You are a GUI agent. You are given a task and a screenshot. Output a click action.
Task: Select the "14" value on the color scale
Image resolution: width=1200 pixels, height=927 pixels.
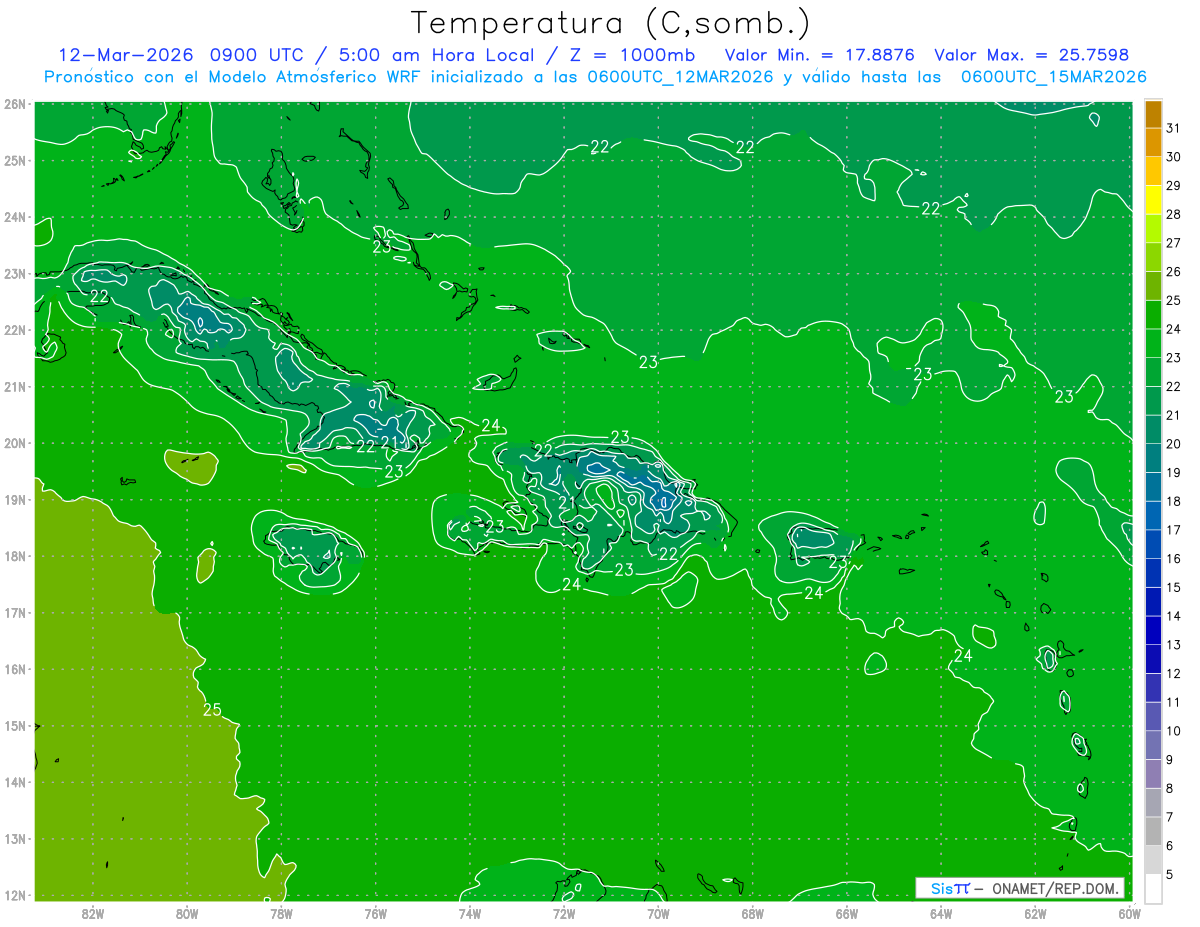tap(1173, 616)
